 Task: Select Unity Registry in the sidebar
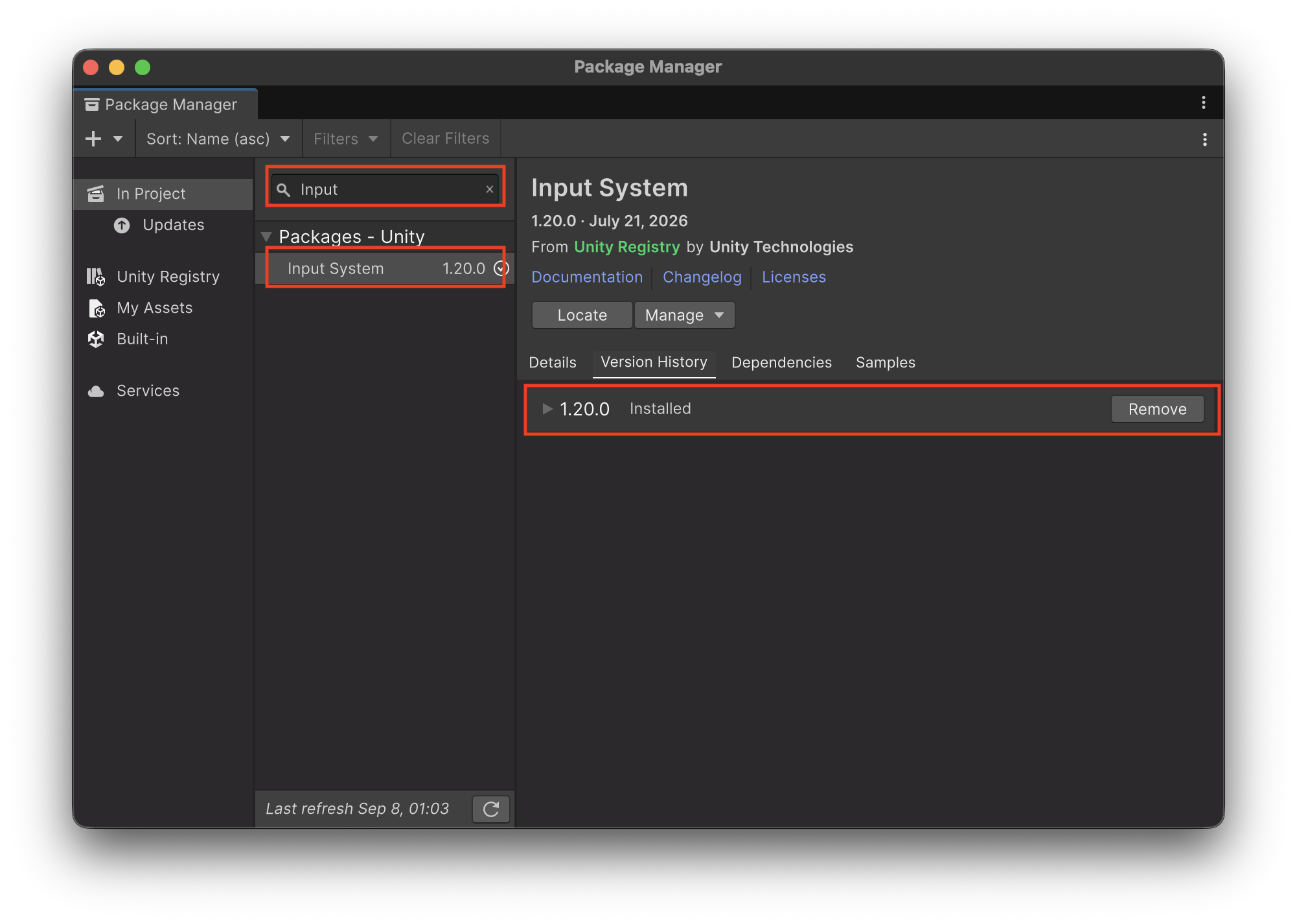(163, 277)
